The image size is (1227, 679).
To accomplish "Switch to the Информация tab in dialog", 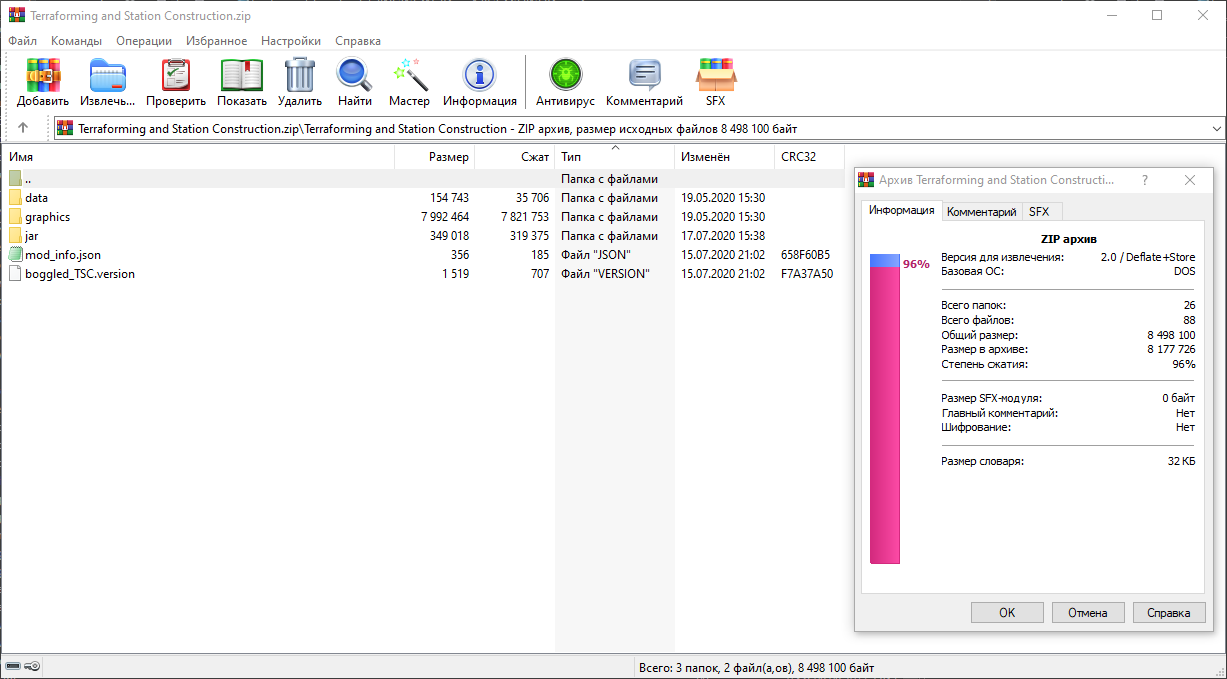I will 902,210.
